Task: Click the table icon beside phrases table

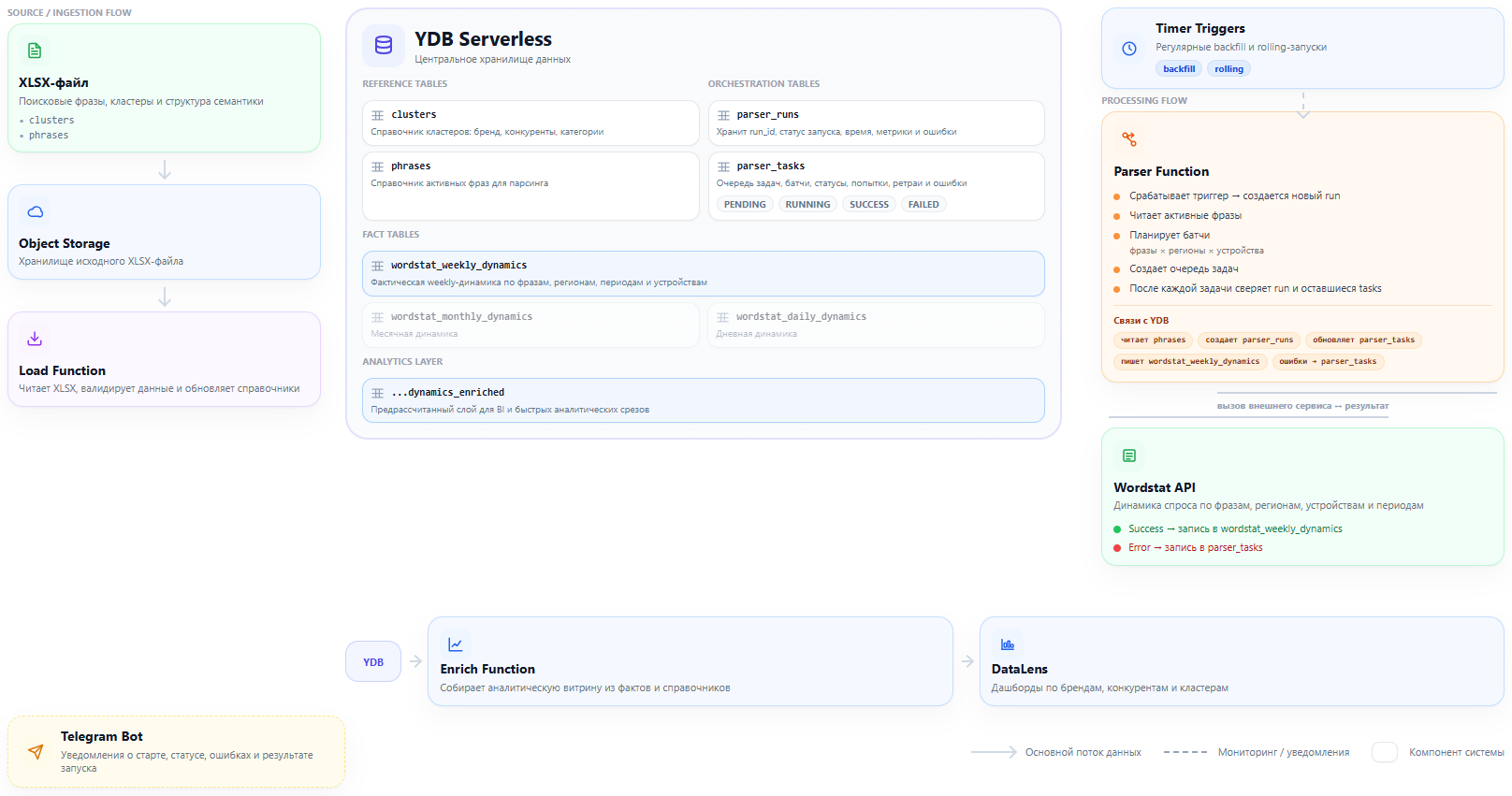Action: click(378, 166)
